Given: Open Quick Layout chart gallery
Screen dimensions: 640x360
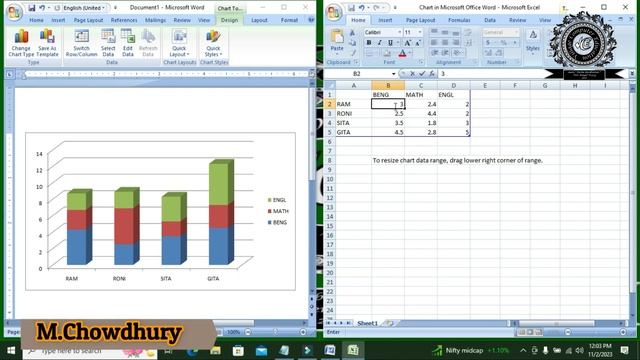Looking at the screenshot, I should click(179, 43).
